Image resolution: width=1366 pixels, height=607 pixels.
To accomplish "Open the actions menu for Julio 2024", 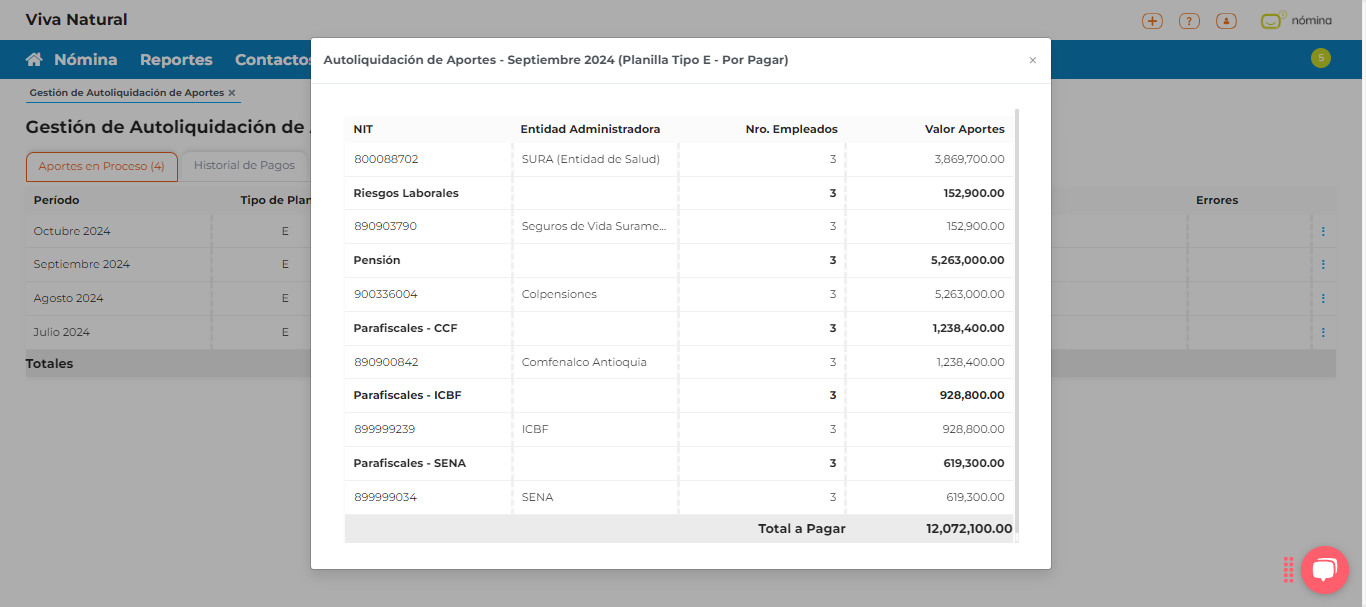I will pos(1323,332).
